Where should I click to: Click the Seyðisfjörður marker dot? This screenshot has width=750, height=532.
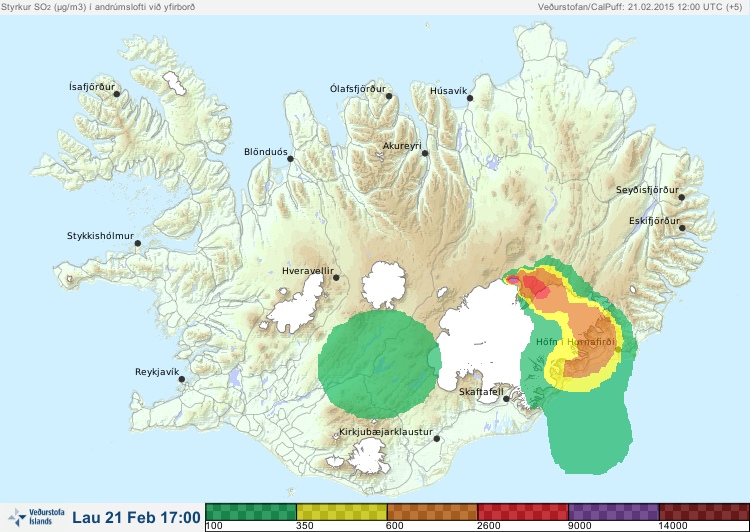681,197
